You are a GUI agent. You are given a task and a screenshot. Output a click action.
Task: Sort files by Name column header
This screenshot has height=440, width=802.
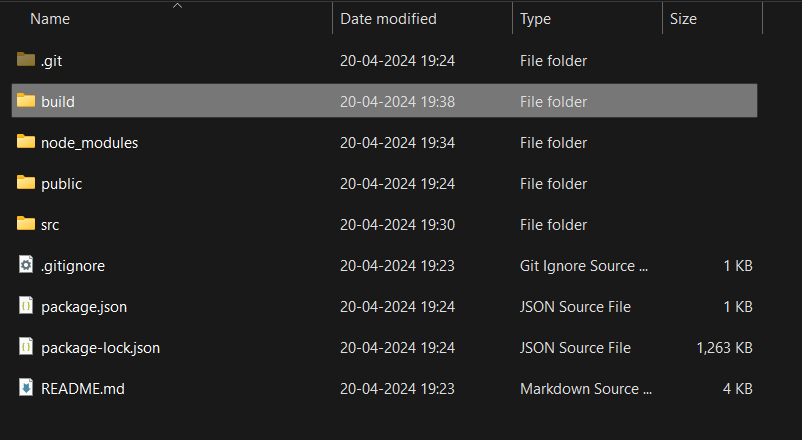tap(50, 19)
